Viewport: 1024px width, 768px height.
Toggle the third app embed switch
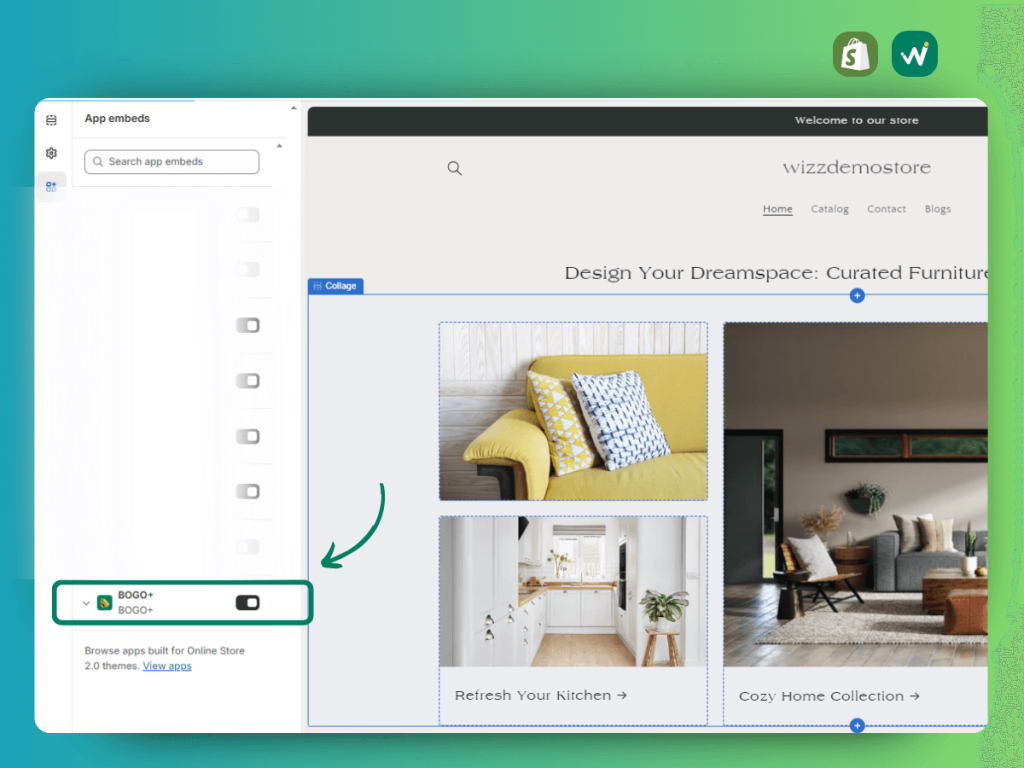pos(248,325)
